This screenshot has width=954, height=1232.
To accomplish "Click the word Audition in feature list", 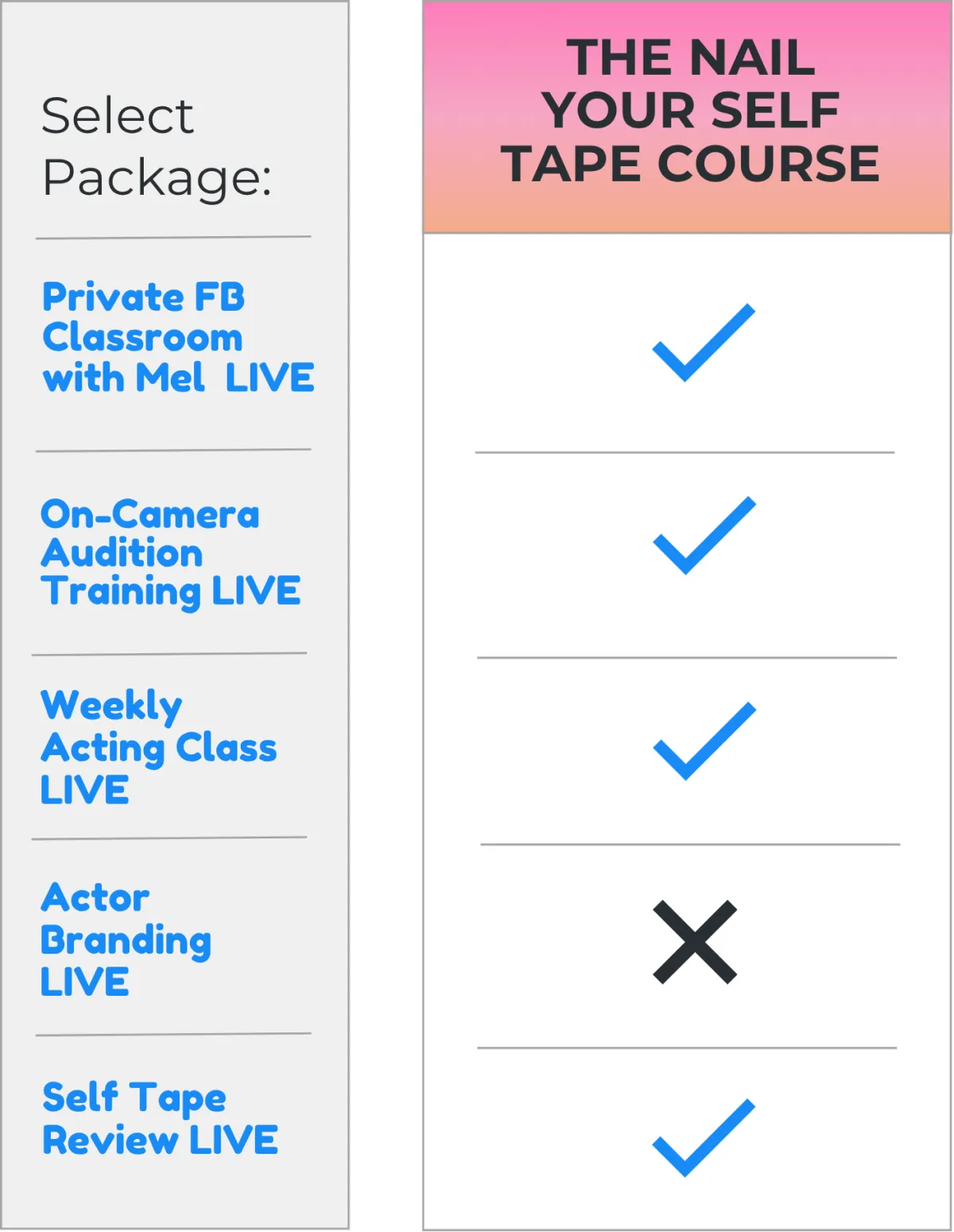I will click(122, 553).
